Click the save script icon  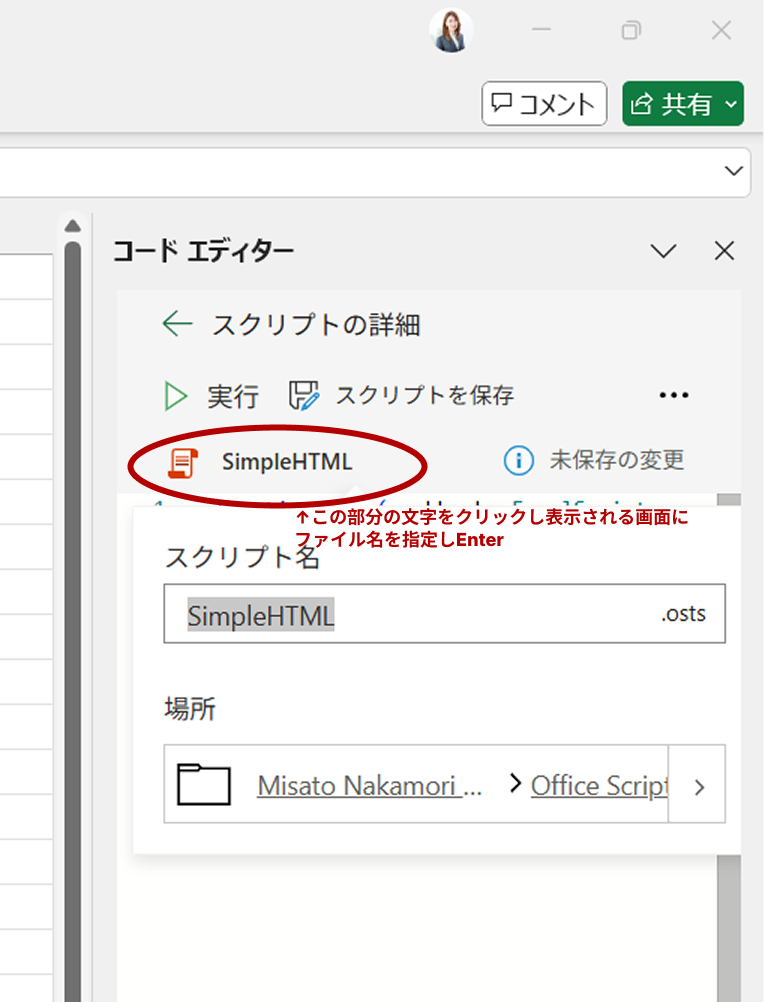click(x=304, y=396)
